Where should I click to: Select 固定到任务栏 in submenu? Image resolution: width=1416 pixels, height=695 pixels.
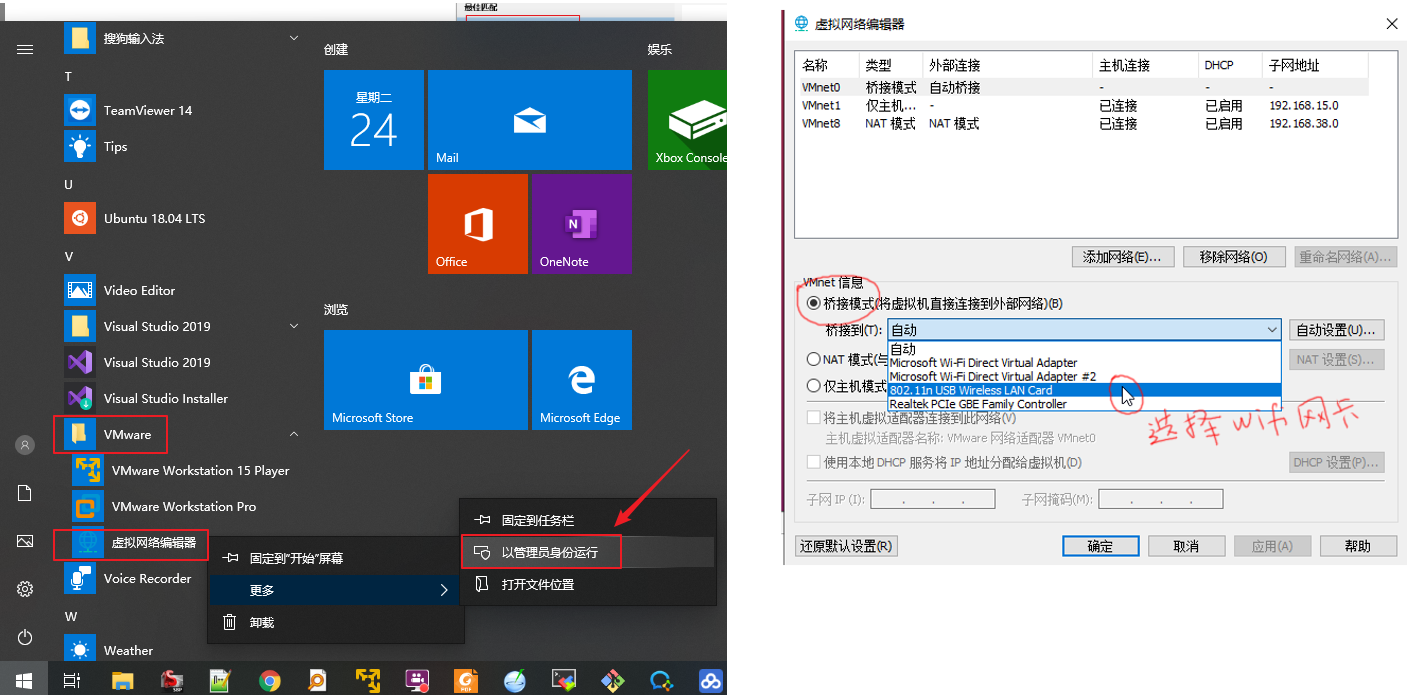pos(588,520)
